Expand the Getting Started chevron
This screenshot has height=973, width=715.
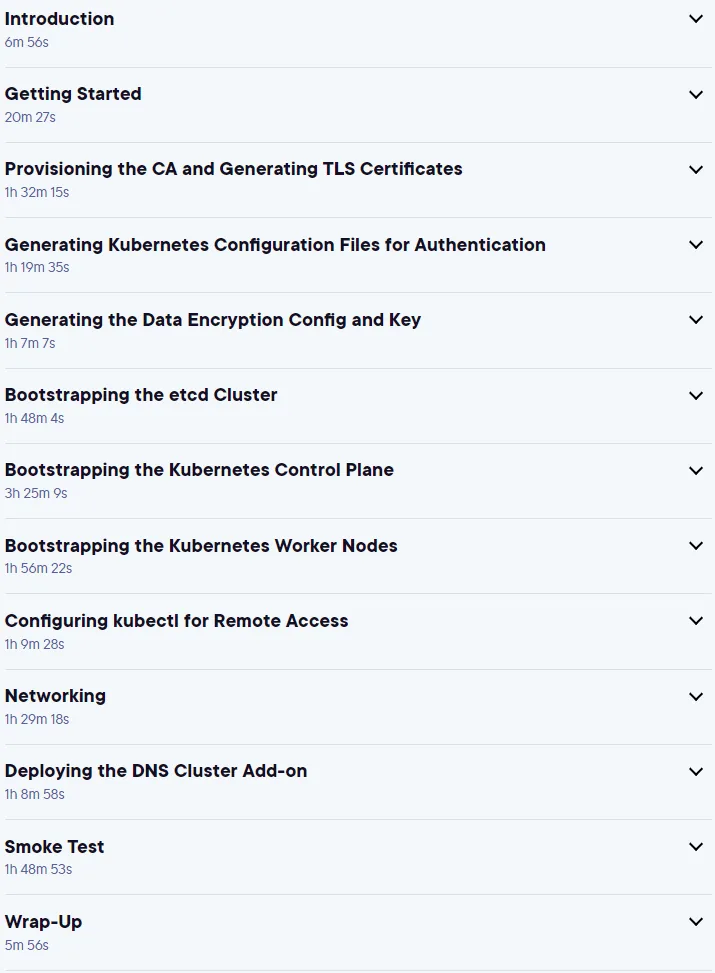tap(696, 94)
